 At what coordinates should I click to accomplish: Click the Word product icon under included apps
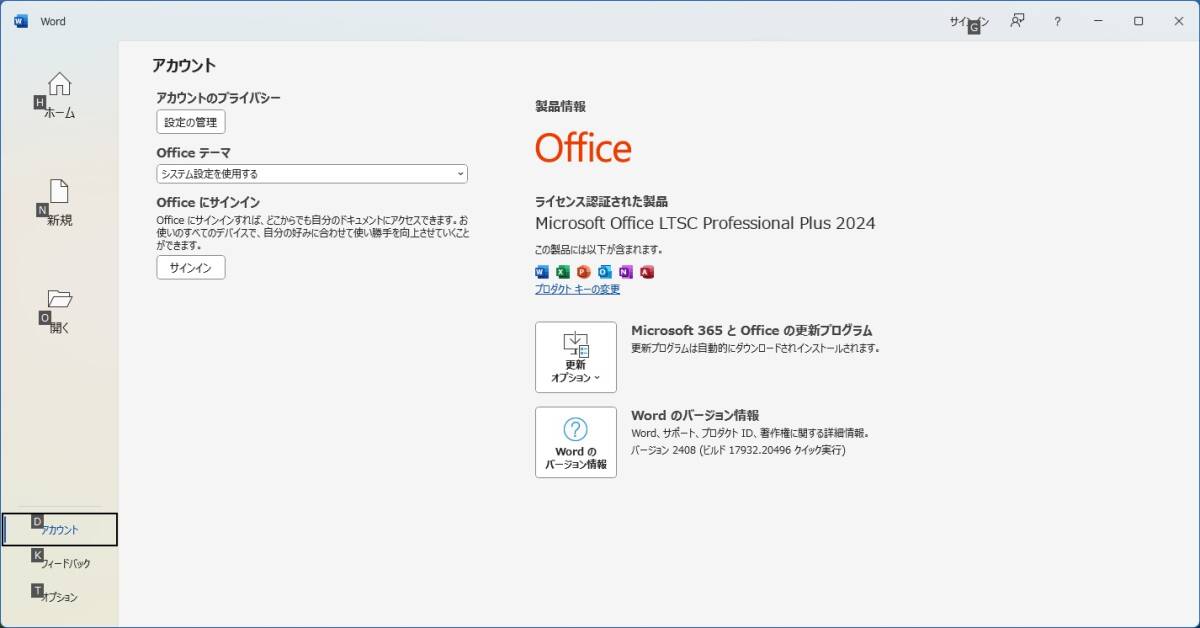coord(542,272)
